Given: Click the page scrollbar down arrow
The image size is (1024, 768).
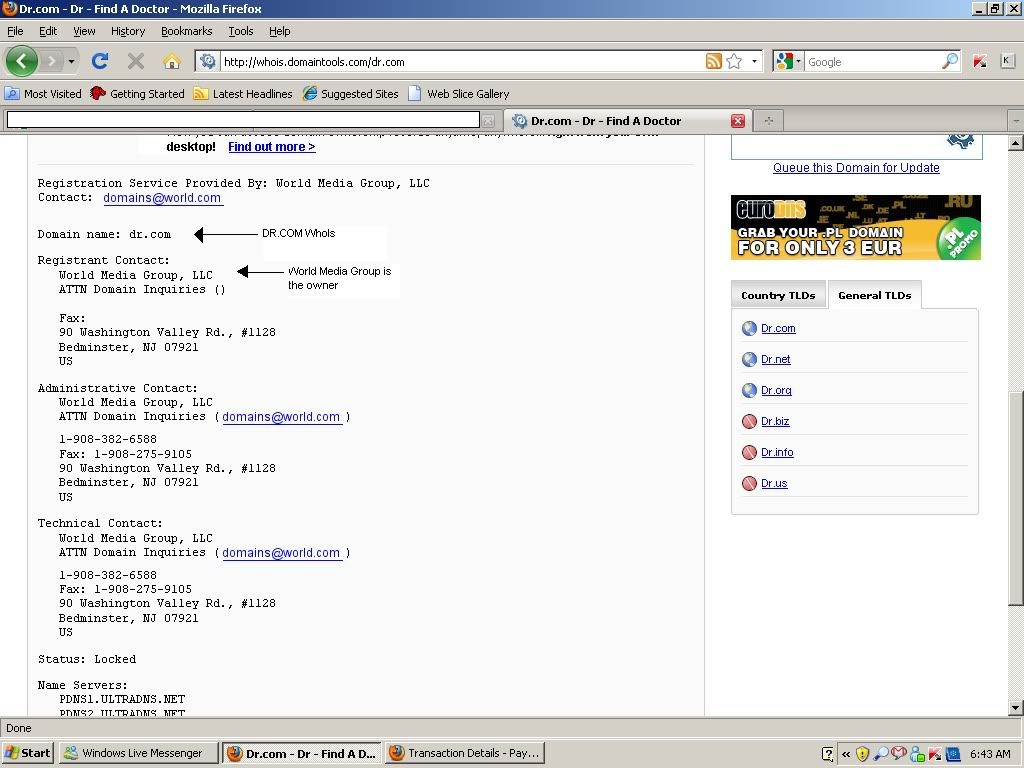Looking at the screenshot, I should pyautogui.click(x=1016, y=708).
